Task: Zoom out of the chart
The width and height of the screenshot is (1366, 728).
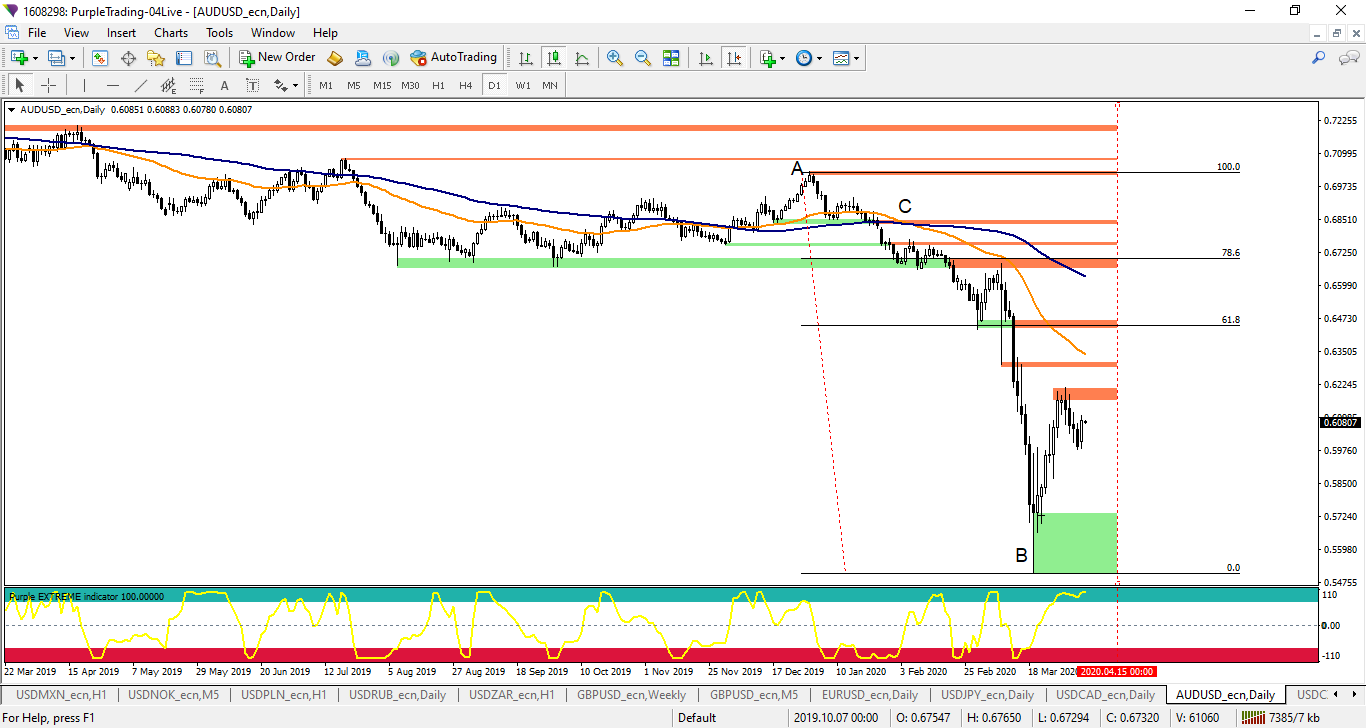Action: 642,58
